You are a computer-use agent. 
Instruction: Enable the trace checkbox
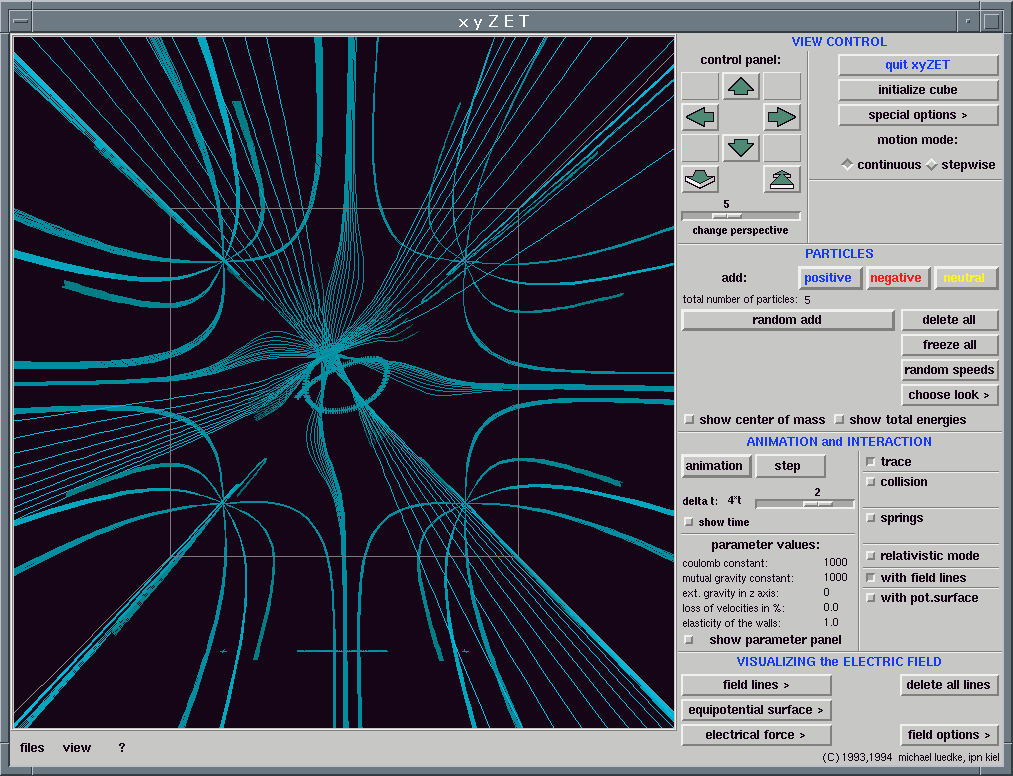[871, 462]
